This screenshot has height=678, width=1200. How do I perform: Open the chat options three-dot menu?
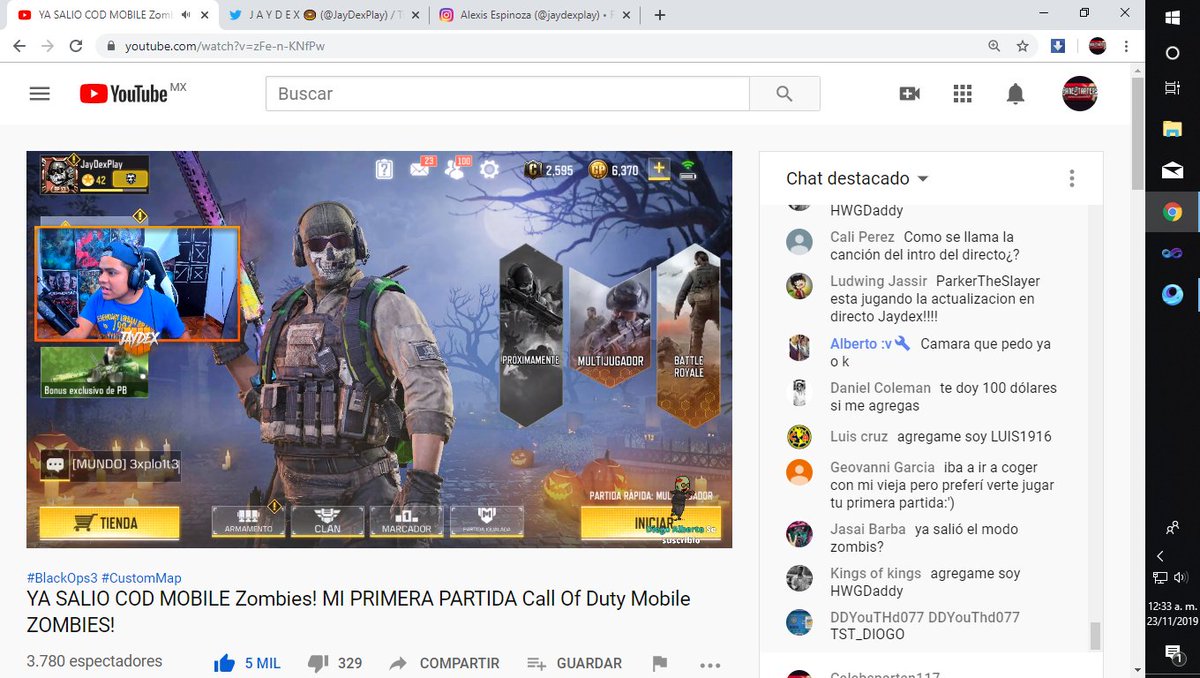pos(1071,178)
